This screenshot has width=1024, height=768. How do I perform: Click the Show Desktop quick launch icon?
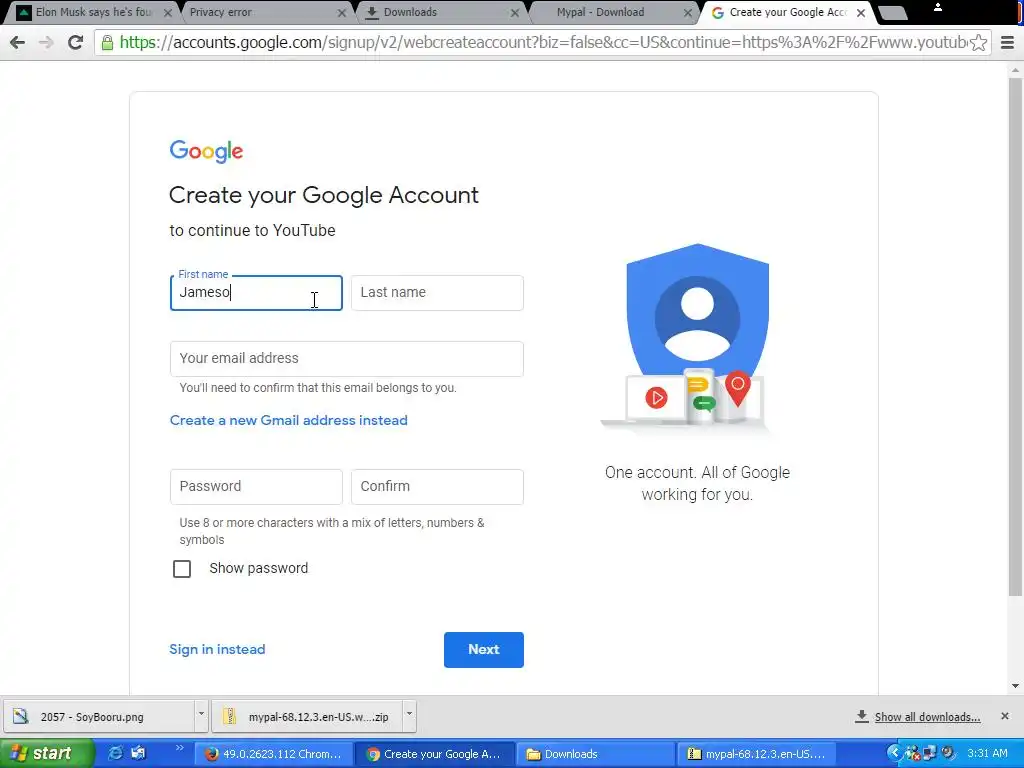point(138,754)
